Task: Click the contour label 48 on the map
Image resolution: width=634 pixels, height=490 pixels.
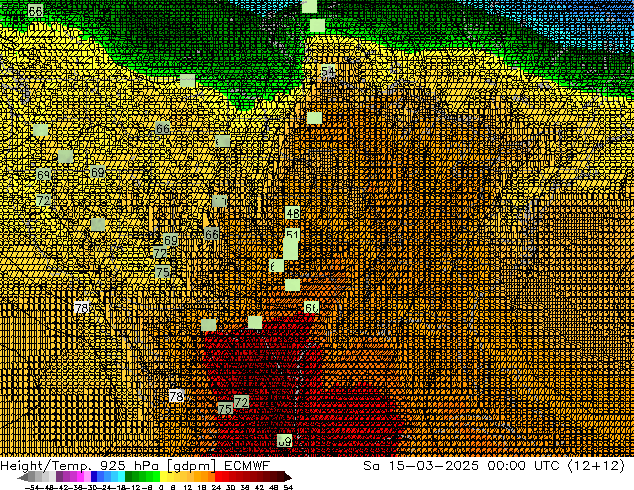Action: point(292,213)
